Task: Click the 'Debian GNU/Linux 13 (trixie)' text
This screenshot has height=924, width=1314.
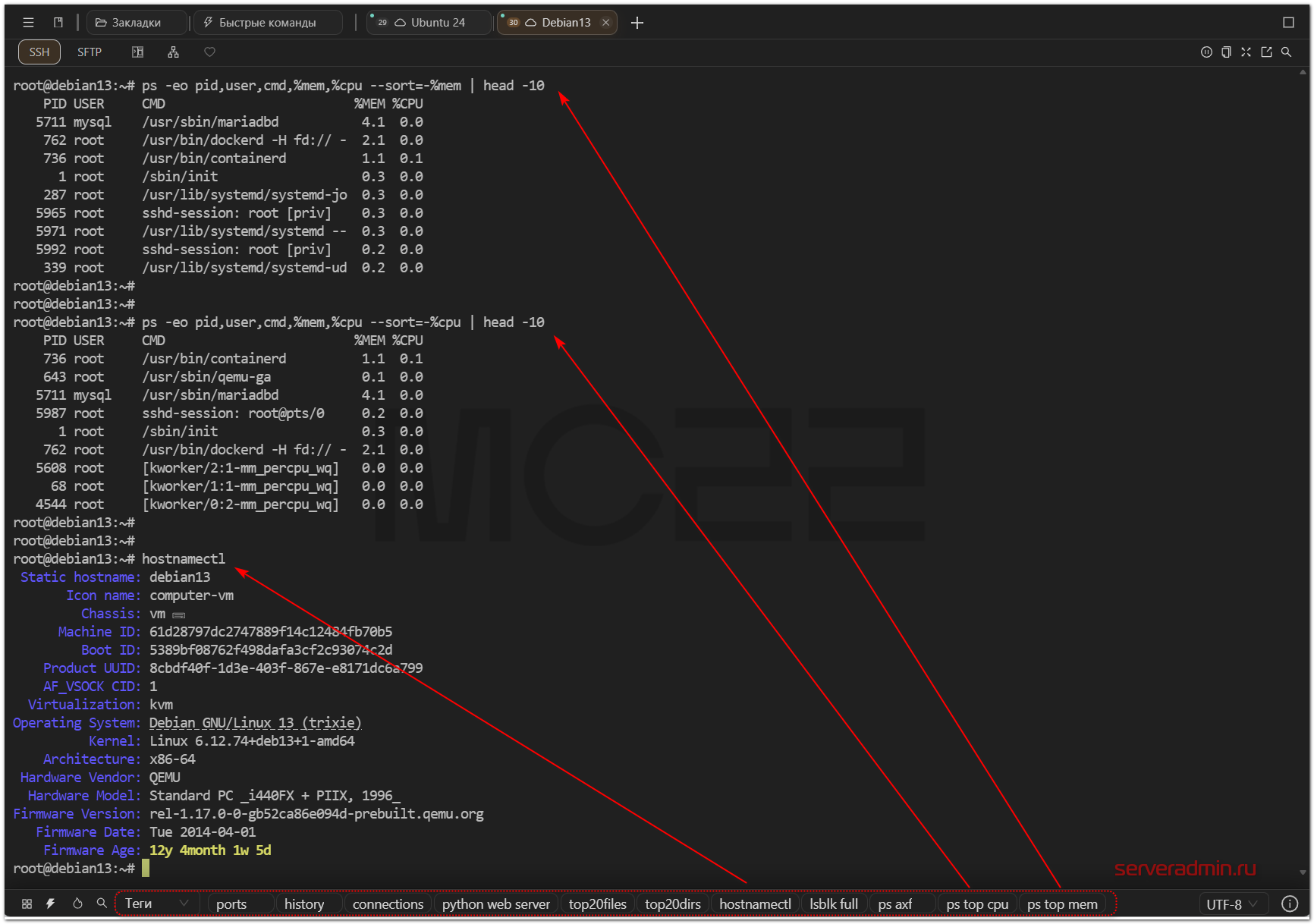Action: [x=256, y=723]
